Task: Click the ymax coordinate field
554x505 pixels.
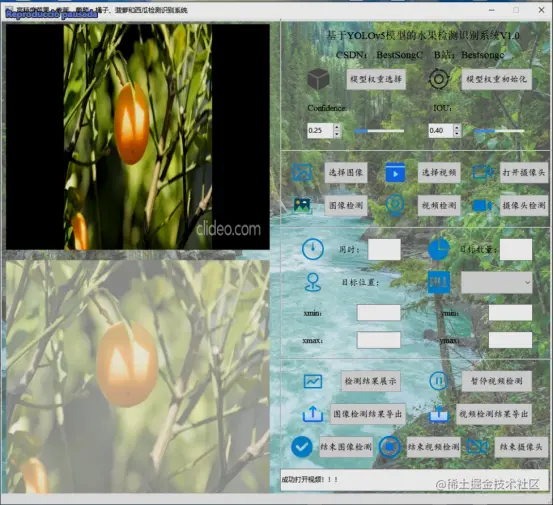Action: [x=510, y=340]
